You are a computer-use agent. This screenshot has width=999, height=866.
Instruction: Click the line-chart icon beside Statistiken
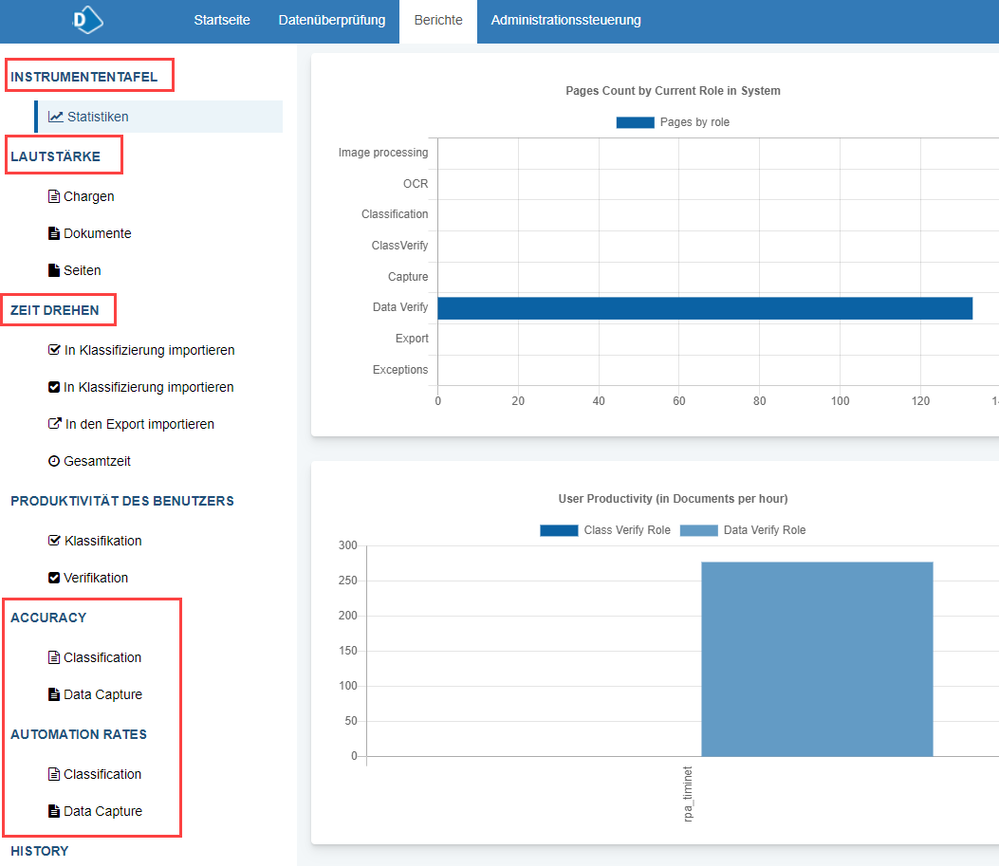click(55, 117)
